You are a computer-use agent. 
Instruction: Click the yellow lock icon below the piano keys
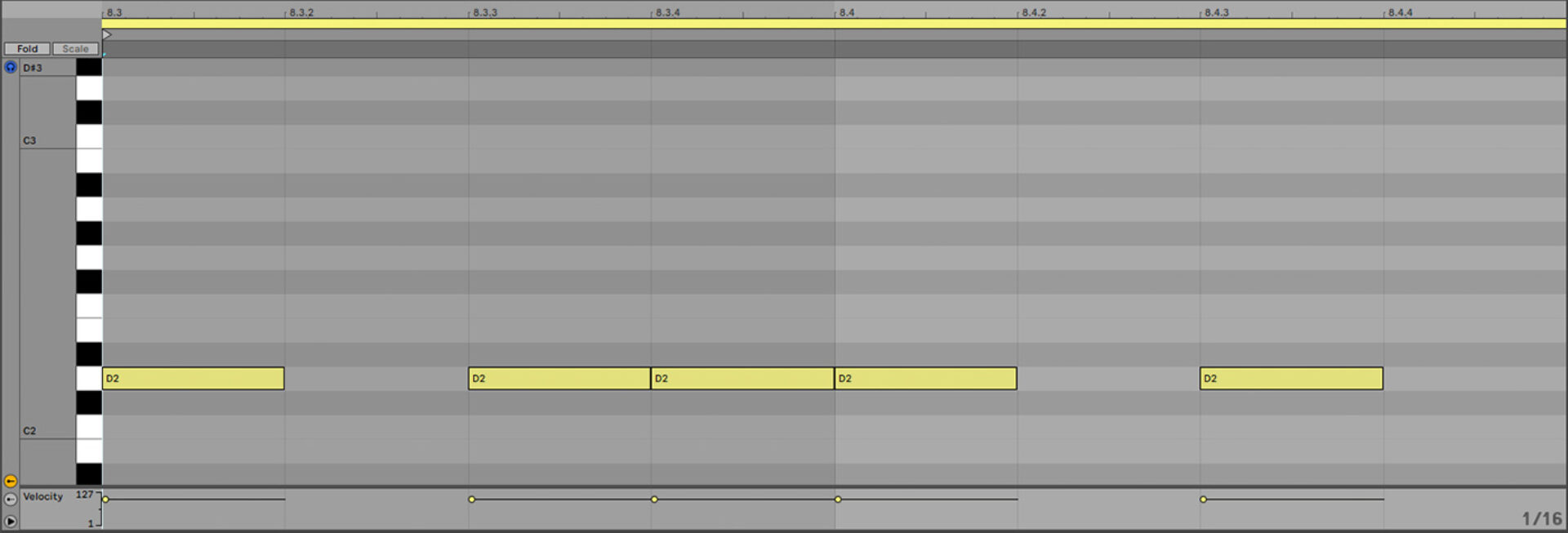point(9,480)
